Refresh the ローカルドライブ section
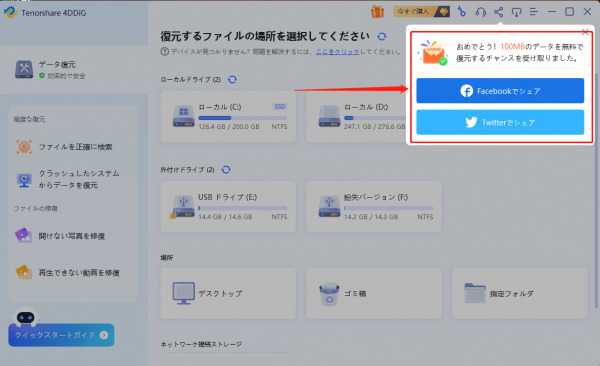 pos(232,79)
